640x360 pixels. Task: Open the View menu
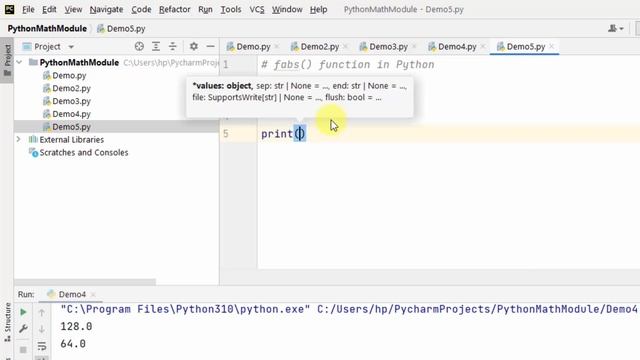pos(73,9)
